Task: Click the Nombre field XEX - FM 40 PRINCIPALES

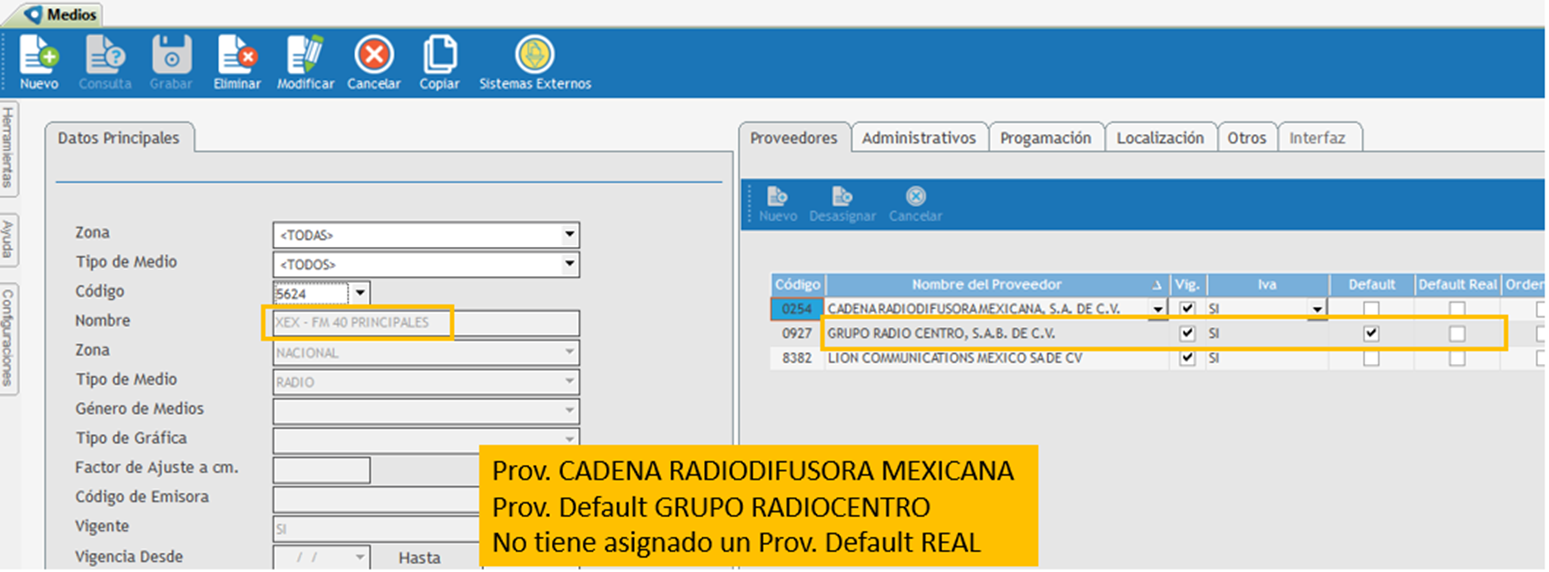Action: (x=426, y=322)
